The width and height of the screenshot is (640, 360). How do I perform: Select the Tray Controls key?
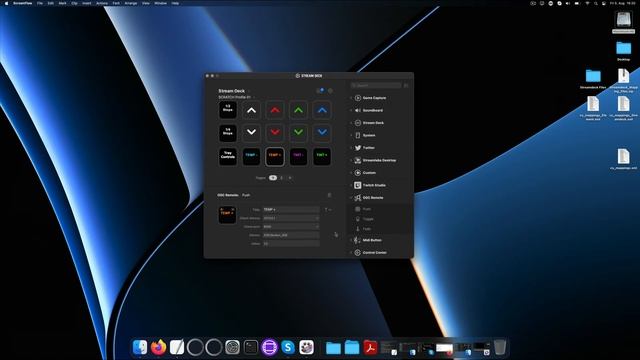click(x=228, y=156)
